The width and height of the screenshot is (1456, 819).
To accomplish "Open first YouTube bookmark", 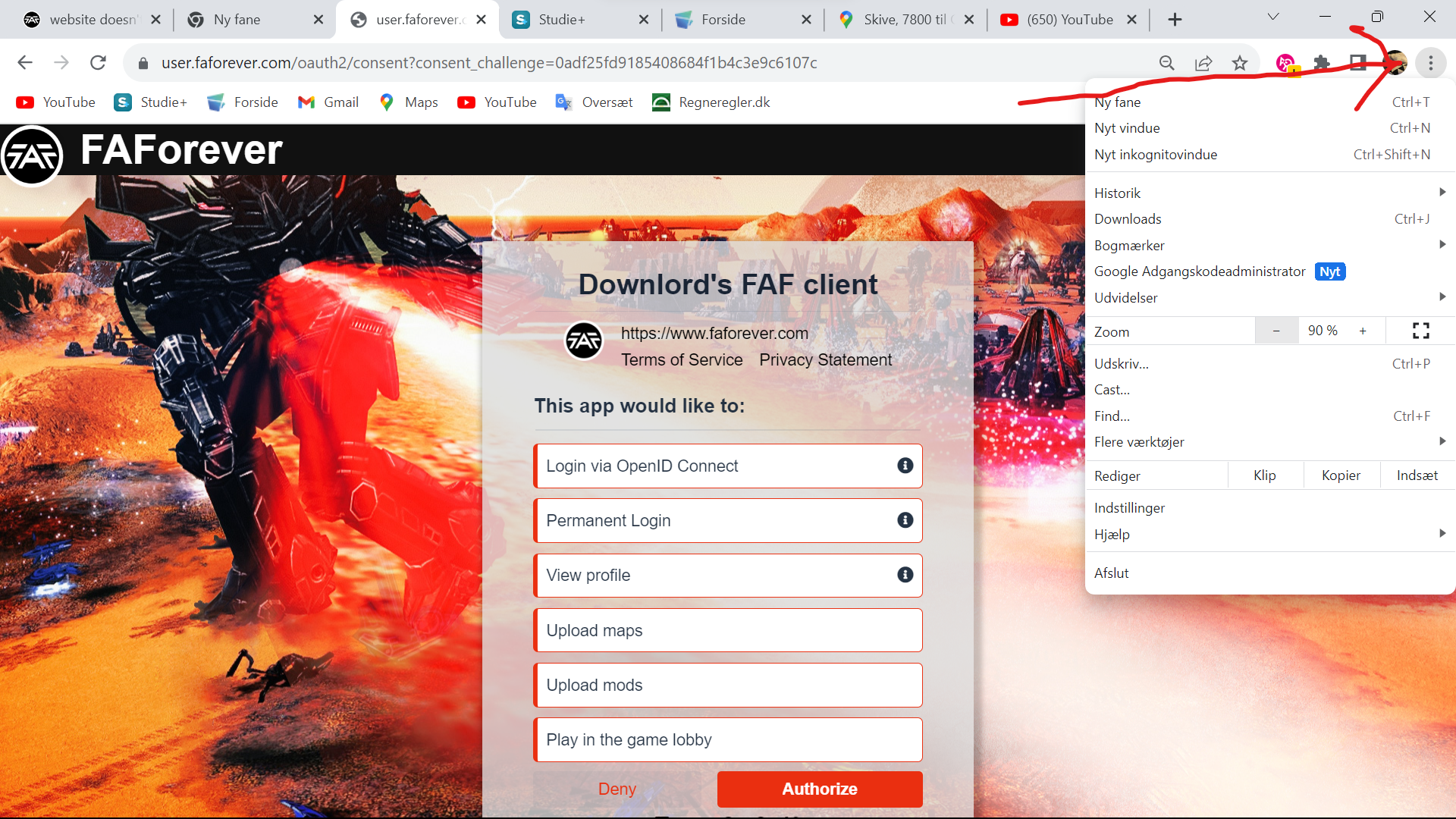I will pos(56,102).
